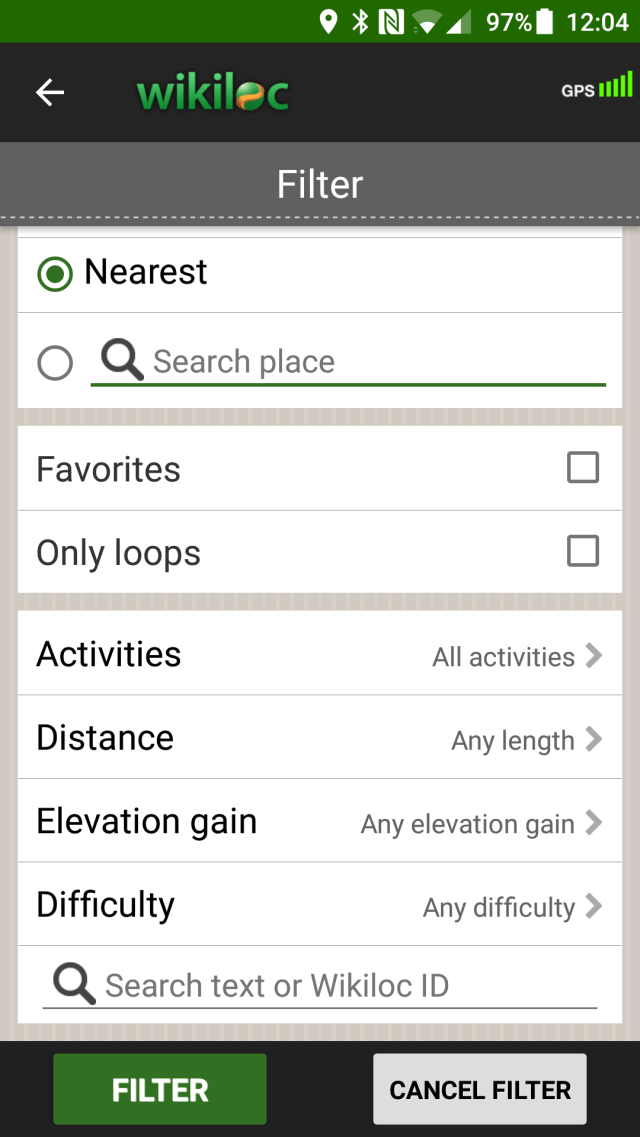The width and height of the screenshot is (640, 1137).
Task: Enable the Favorites checkbox
Action: [583, 468]
